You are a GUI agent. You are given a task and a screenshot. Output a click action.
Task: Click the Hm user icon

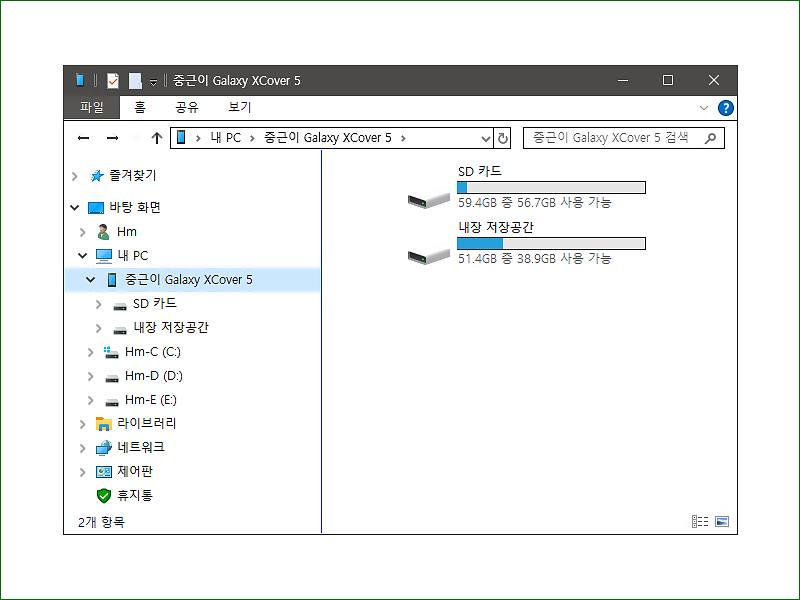pos(103,232)
